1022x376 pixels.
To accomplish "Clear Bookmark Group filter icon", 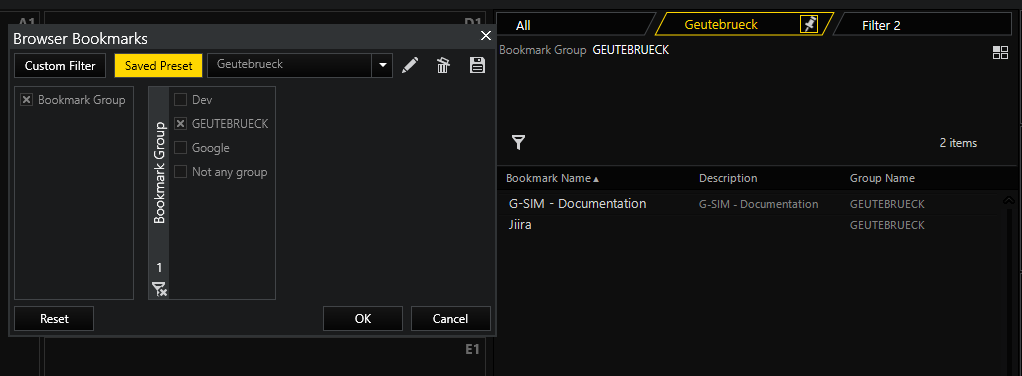I will (x=159, y=289).
